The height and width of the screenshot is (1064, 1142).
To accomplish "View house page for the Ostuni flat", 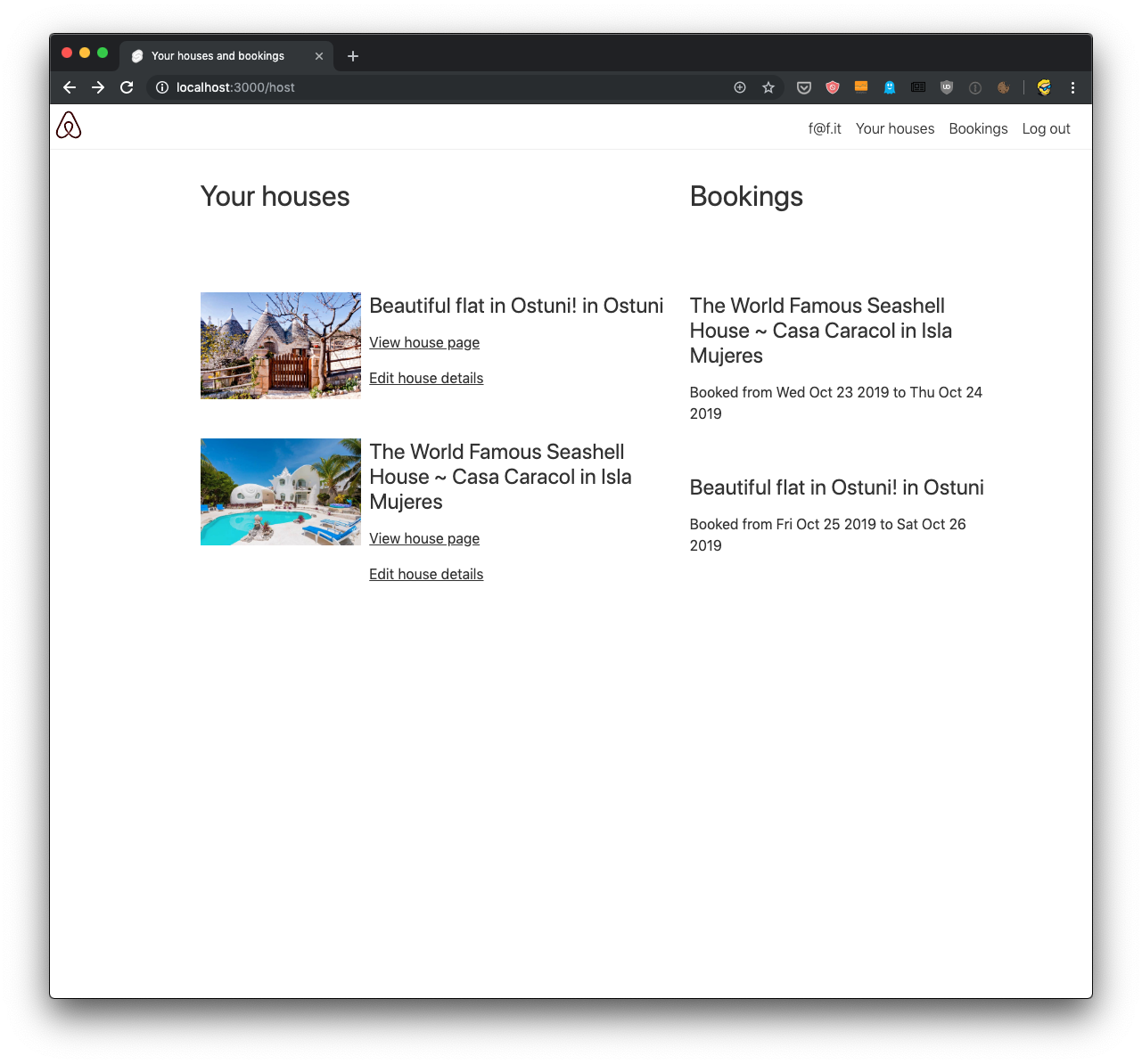I will tap(424, 342).
